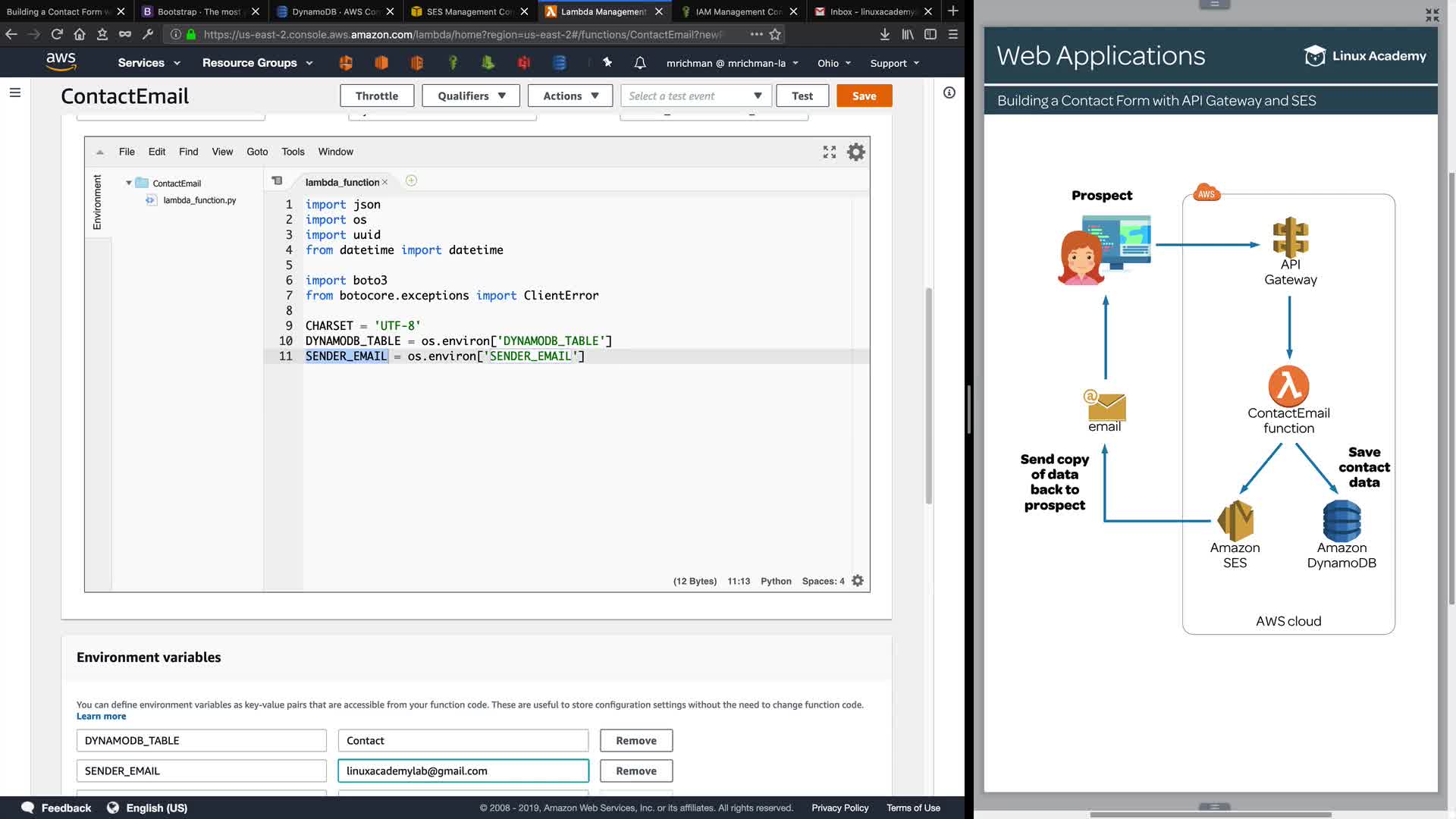The image size is (1456, 819).
Task: Switch to the SES Management Console tab
Action: pos(469,11)
